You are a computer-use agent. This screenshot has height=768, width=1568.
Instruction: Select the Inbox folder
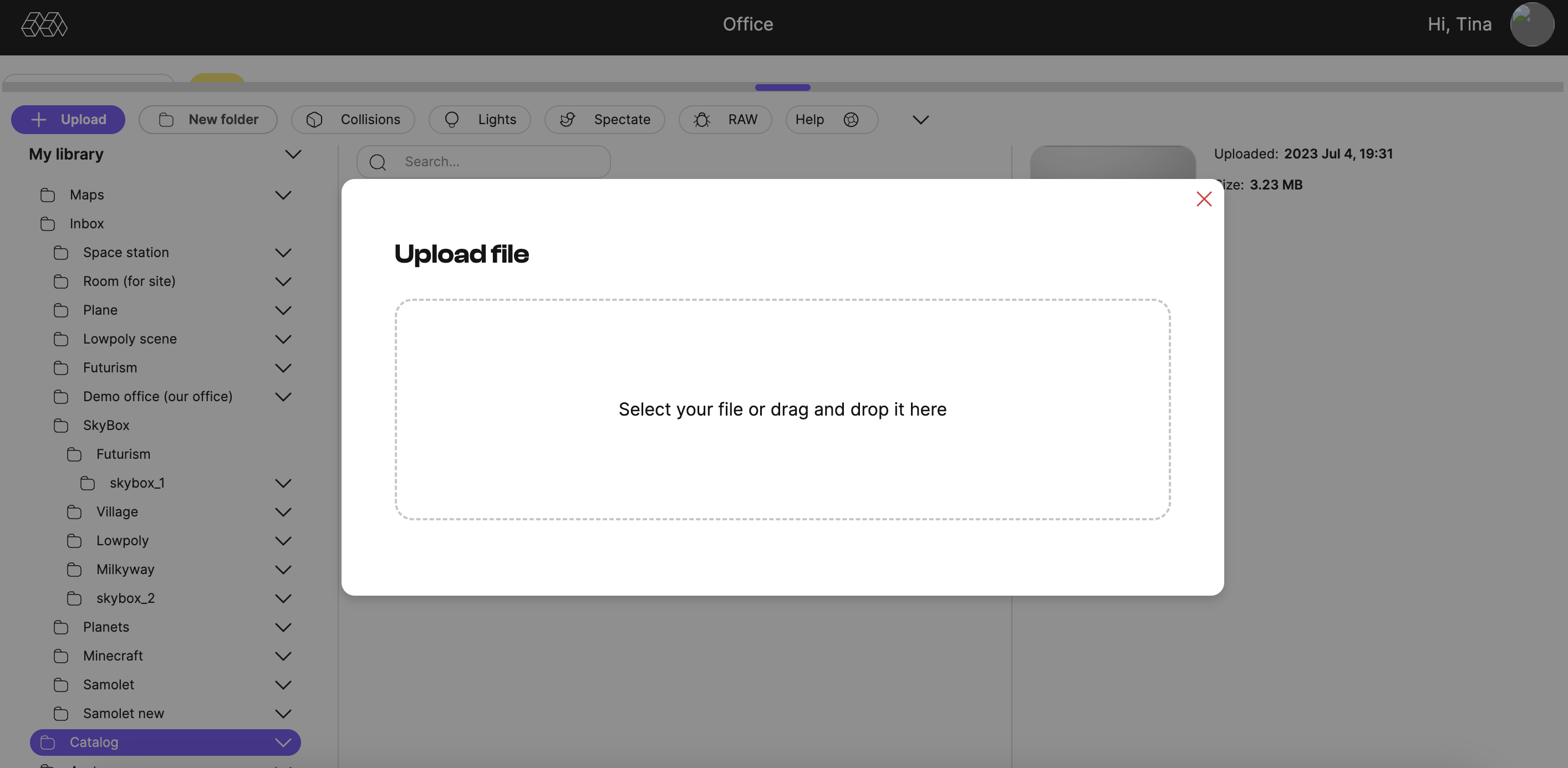[86, 224]
